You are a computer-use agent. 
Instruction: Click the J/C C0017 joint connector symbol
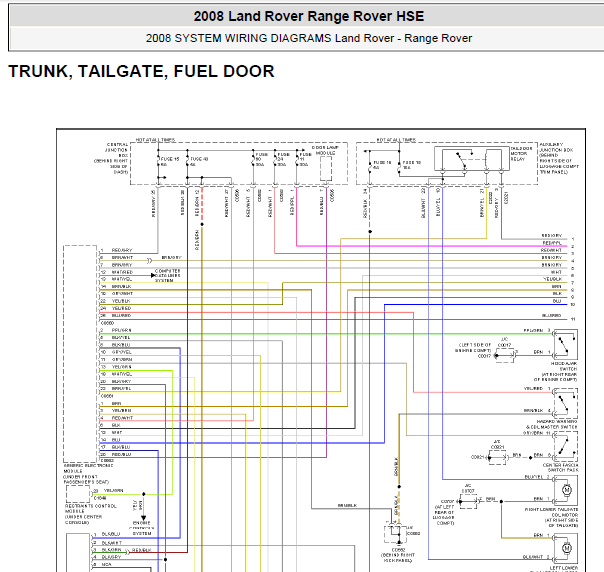[505, 356]
